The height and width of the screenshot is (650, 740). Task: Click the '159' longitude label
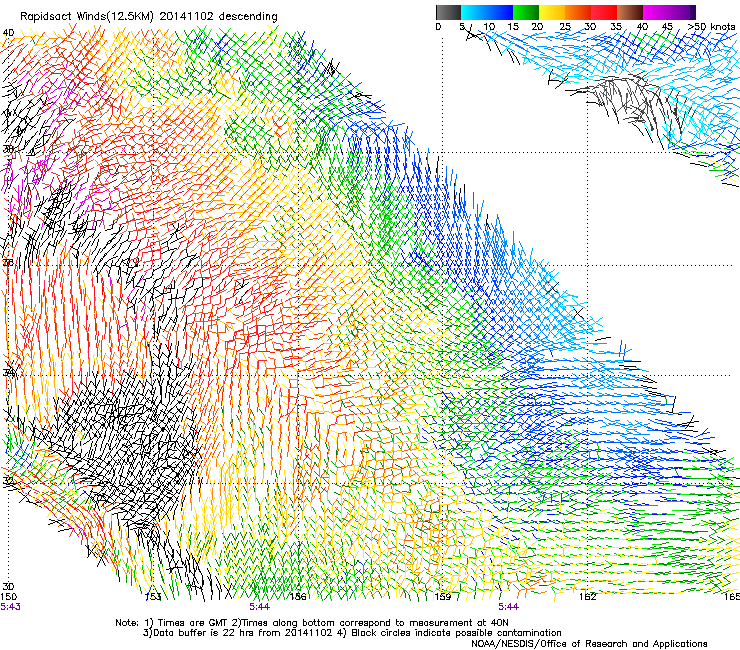pos(442,597)
